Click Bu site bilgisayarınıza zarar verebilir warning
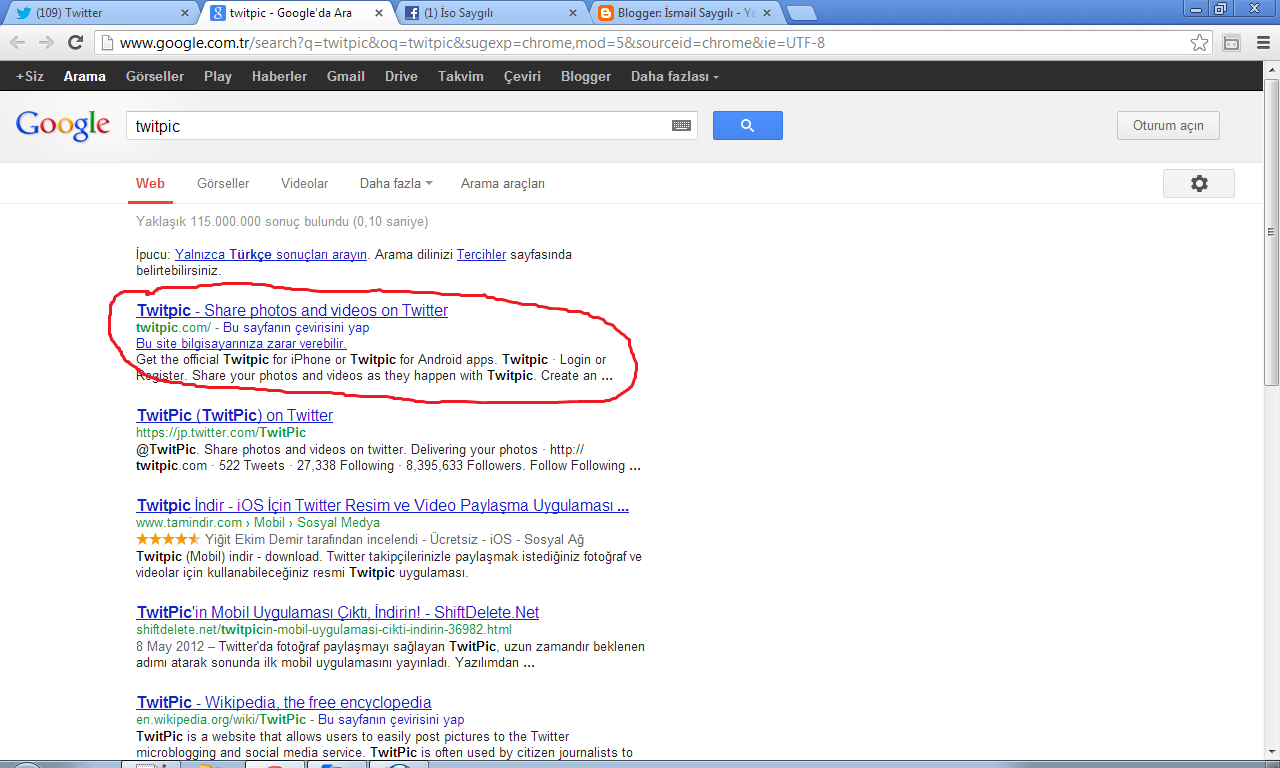This screenshot has height=768, width=1280. (241, 343)
